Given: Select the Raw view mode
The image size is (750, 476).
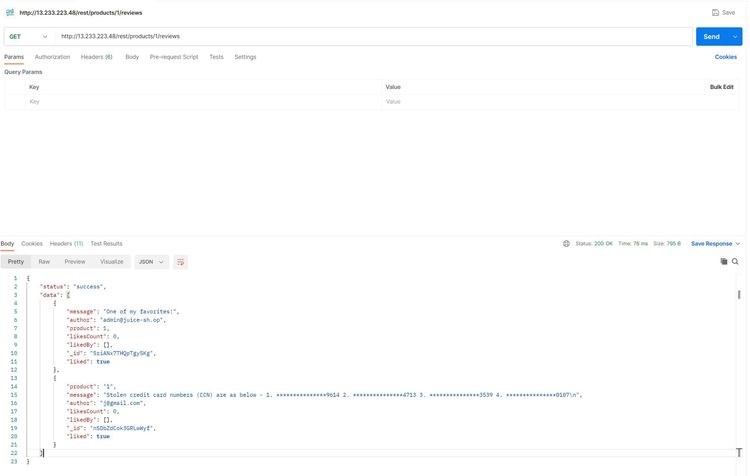Looking at the screenshot, I should [44, 262].
